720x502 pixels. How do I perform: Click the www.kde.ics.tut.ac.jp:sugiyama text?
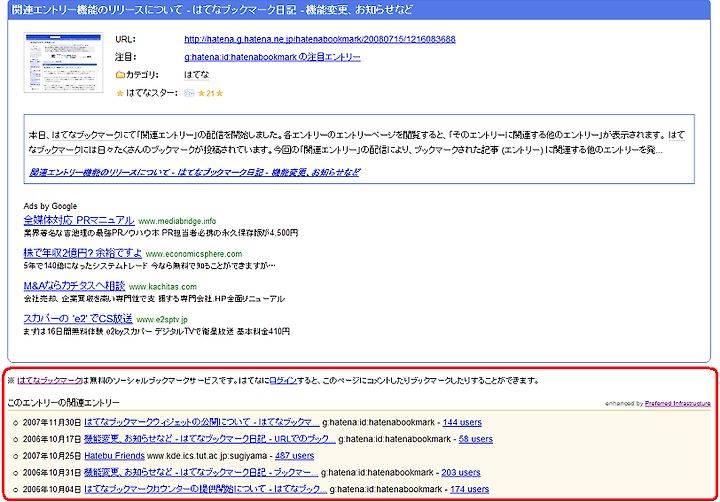point(207,456)
